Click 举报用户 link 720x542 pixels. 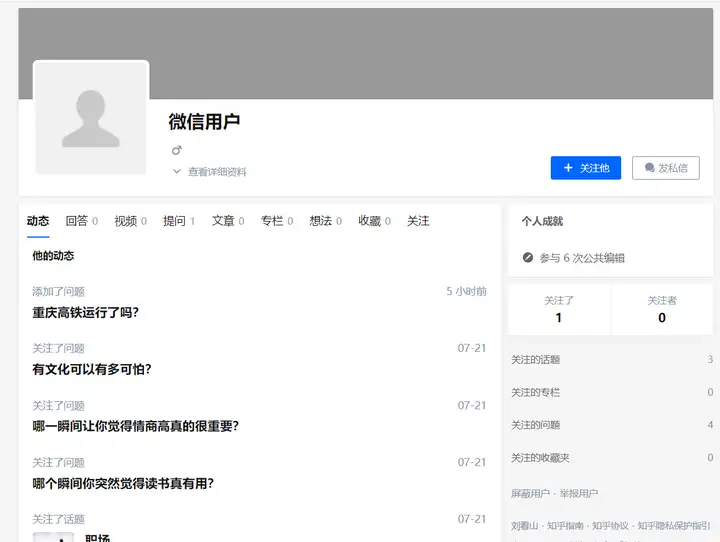(x=579, y=493)
